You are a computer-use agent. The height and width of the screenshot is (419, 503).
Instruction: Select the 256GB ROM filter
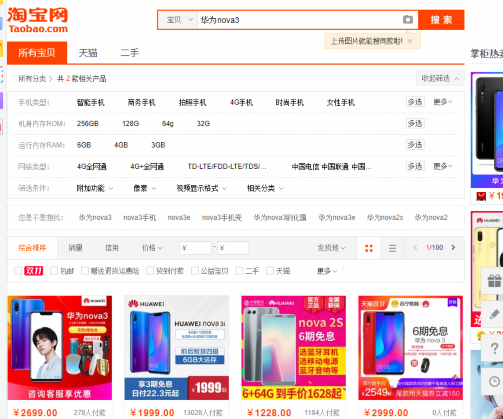[x=88, y=124]
